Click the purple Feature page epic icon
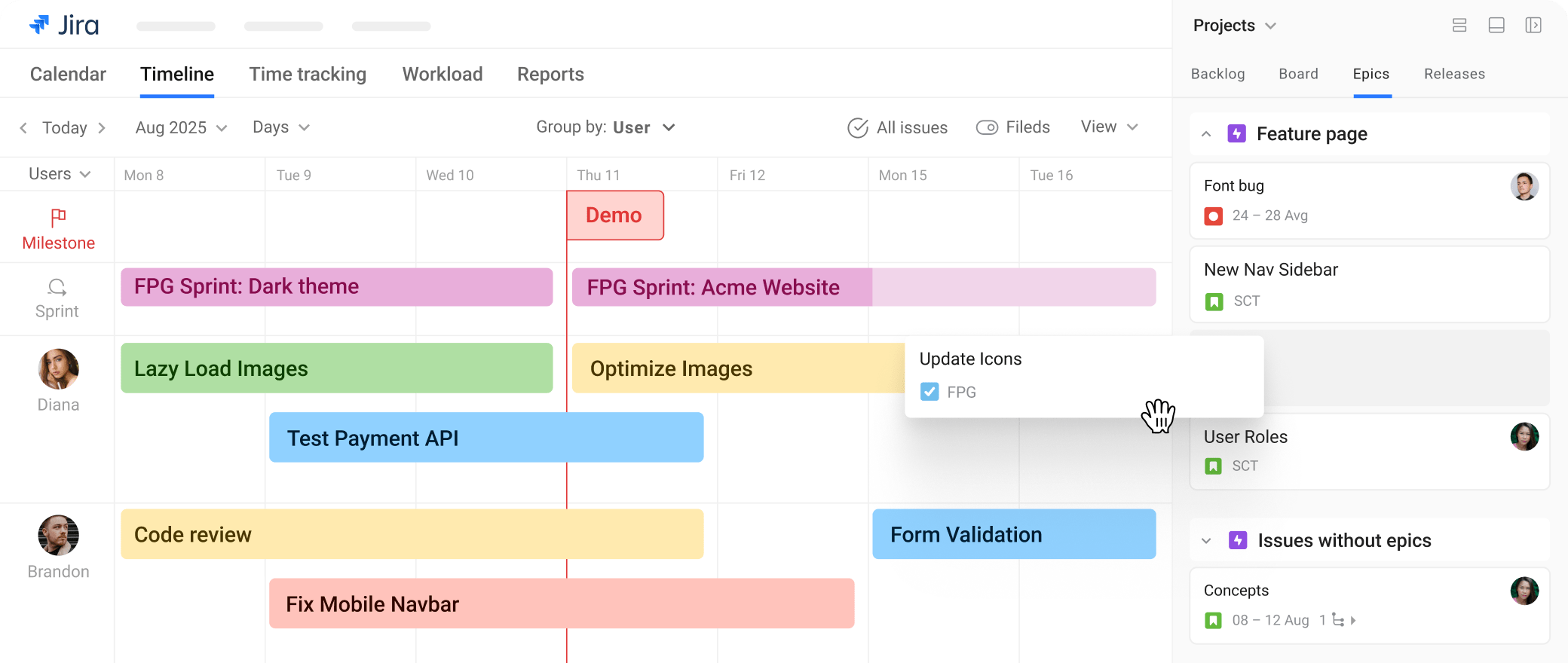 click(1236, 134)
